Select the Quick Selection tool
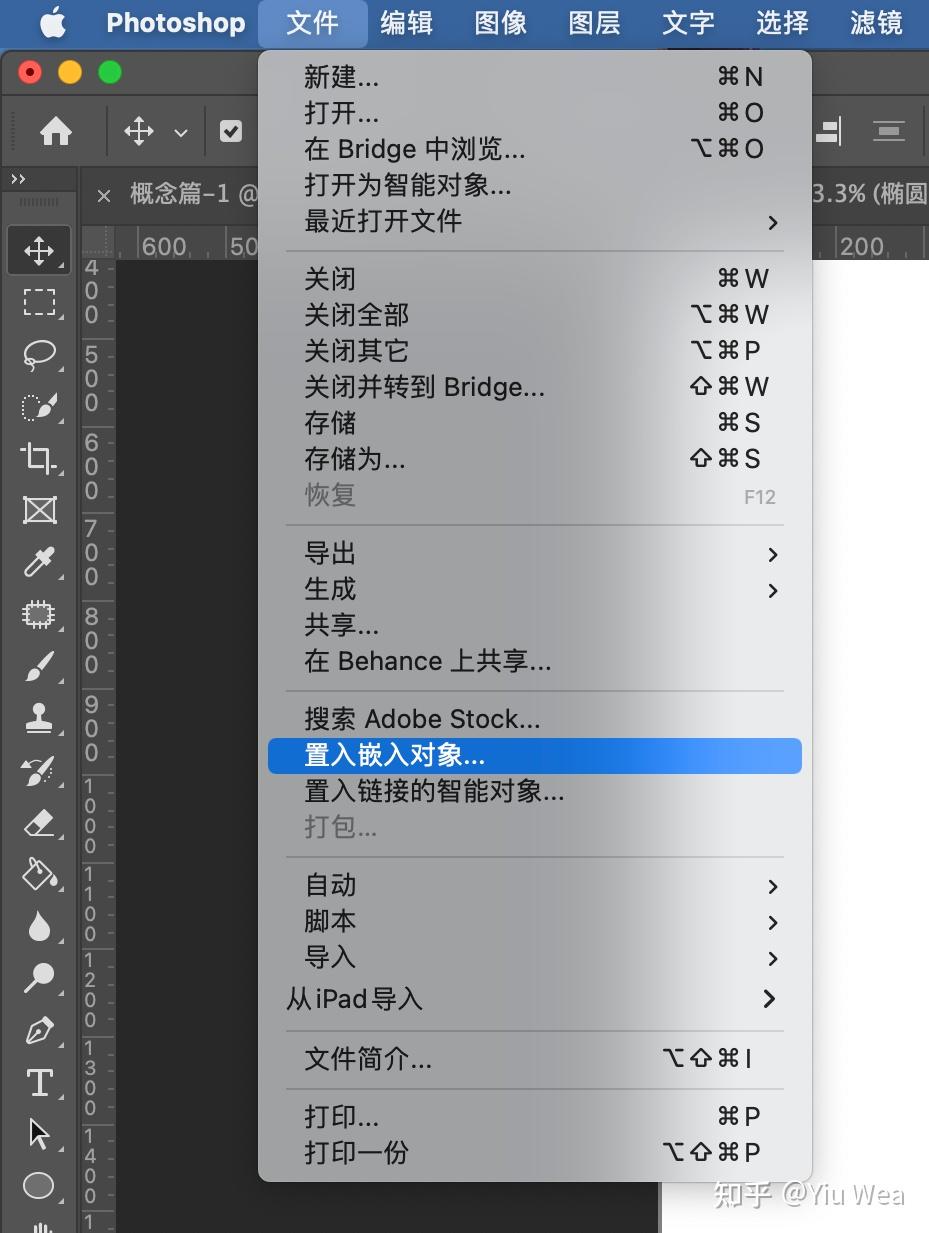Image resolution: width=929 pixels, height=1233 pixels. pos(39,406)
